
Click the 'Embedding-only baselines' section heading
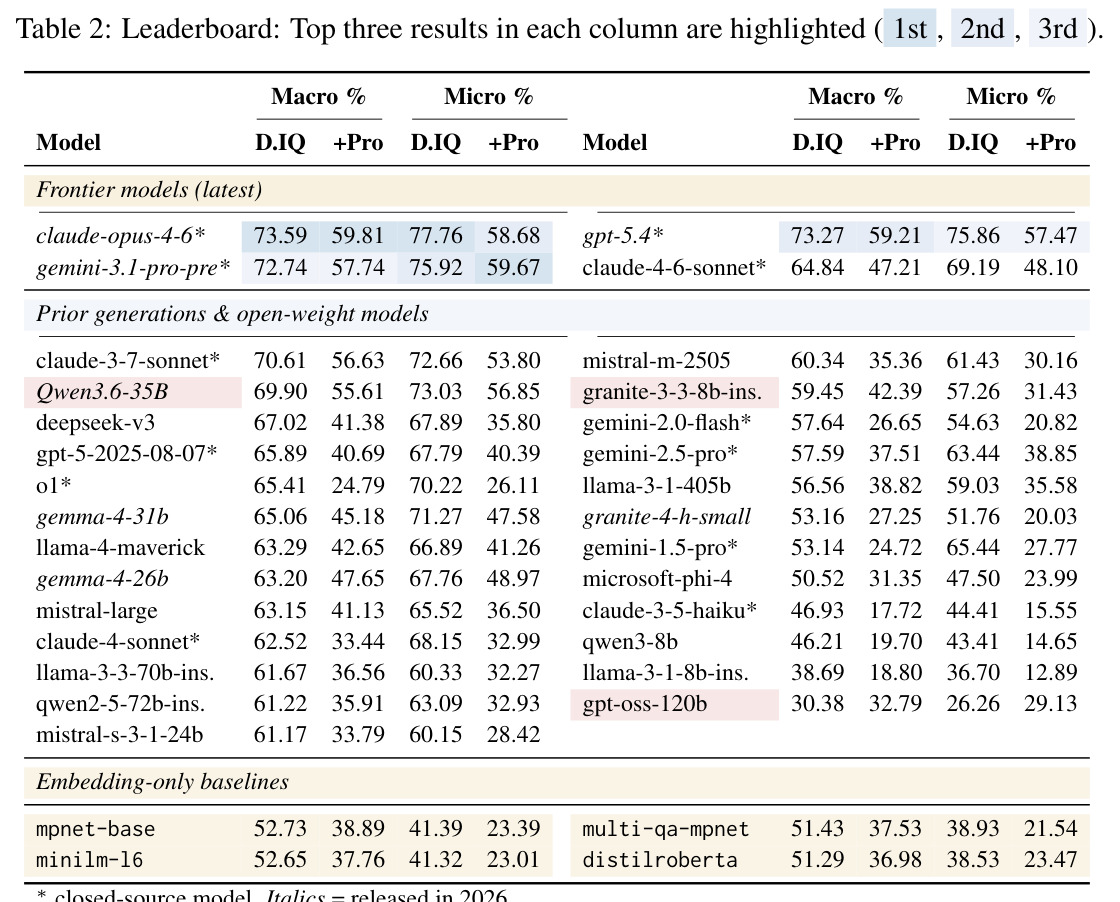coord(162,782)
